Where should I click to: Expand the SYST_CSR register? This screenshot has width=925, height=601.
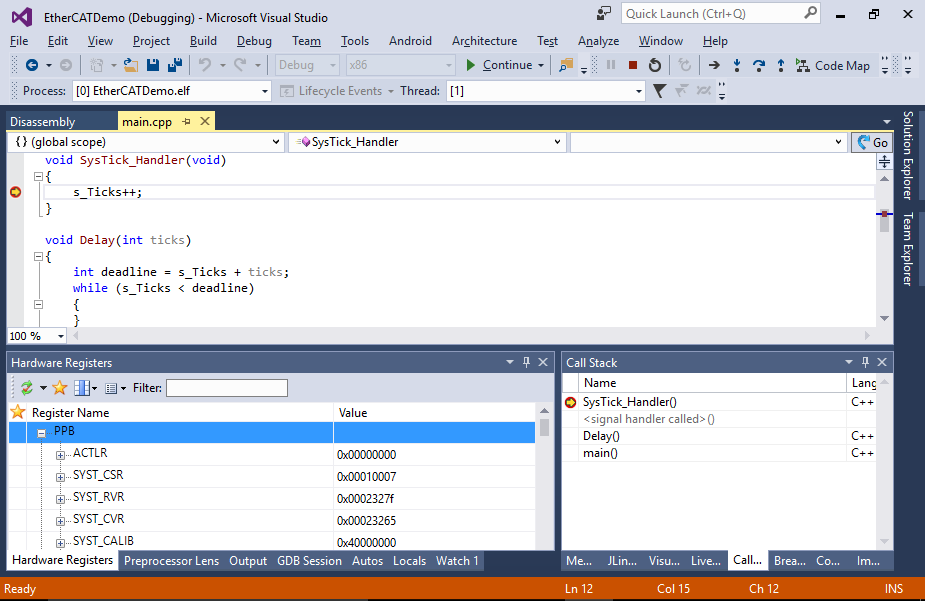pos(60,477)
